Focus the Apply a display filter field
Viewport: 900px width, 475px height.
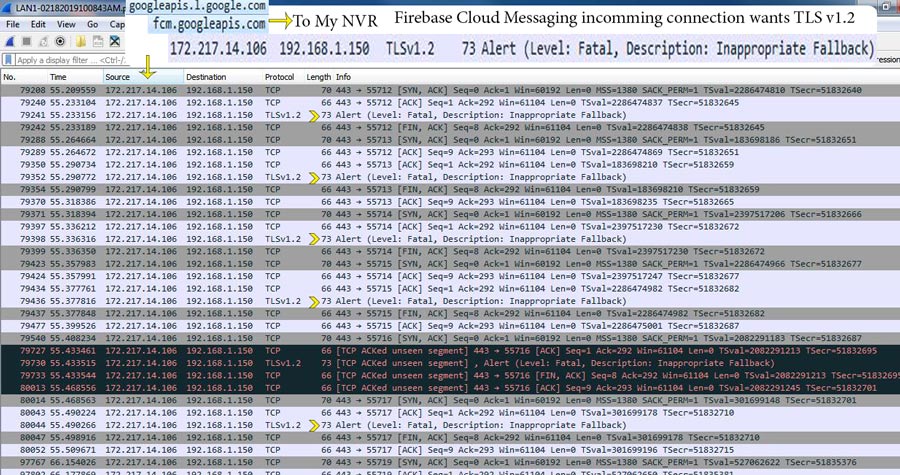71,60
